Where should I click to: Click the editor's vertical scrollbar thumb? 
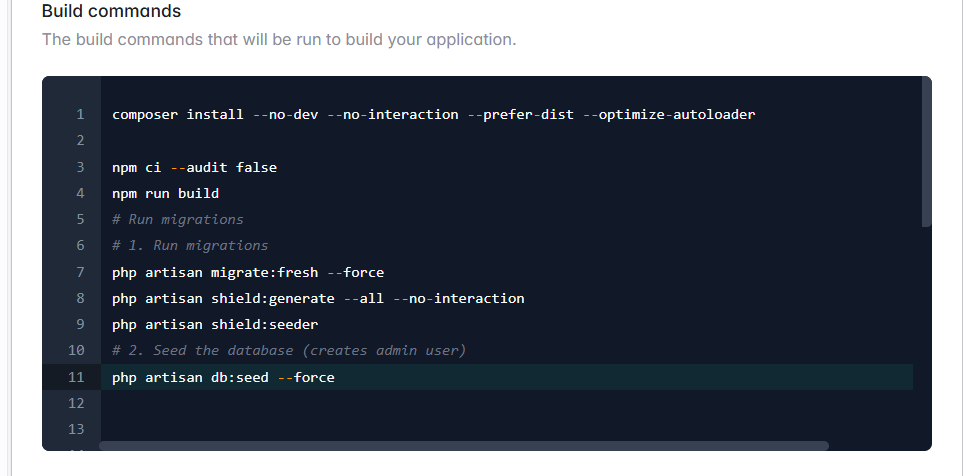click(926, 150)
